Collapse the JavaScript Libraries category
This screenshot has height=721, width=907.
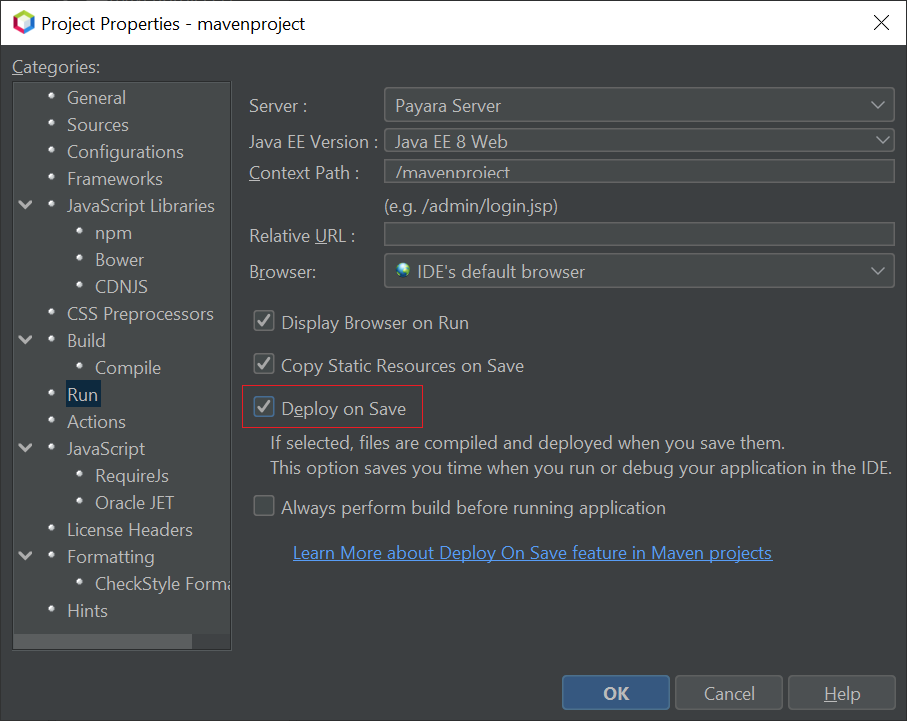tap(25, 206)
